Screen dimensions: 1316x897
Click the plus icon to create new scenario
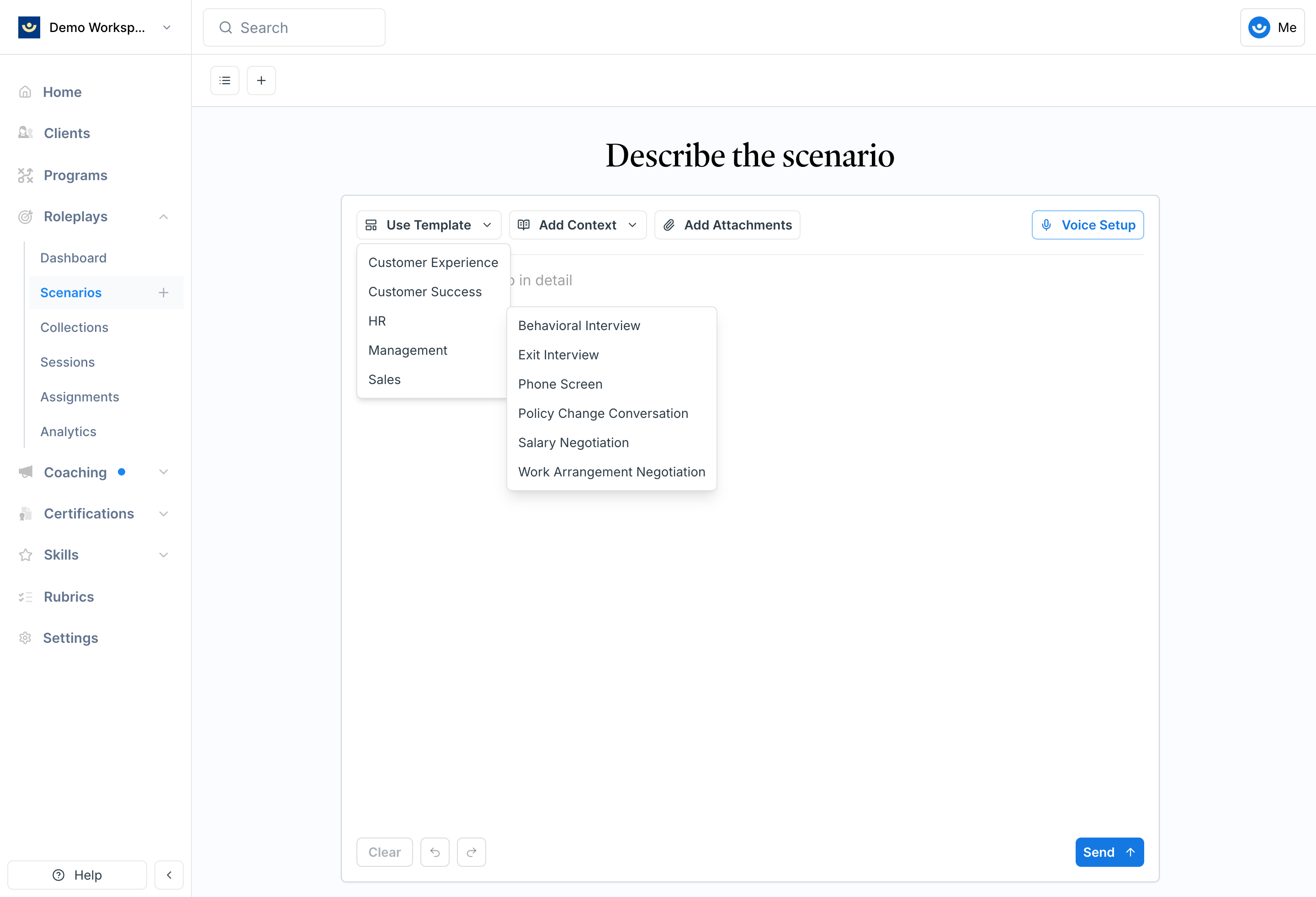(x=261, y=80)
